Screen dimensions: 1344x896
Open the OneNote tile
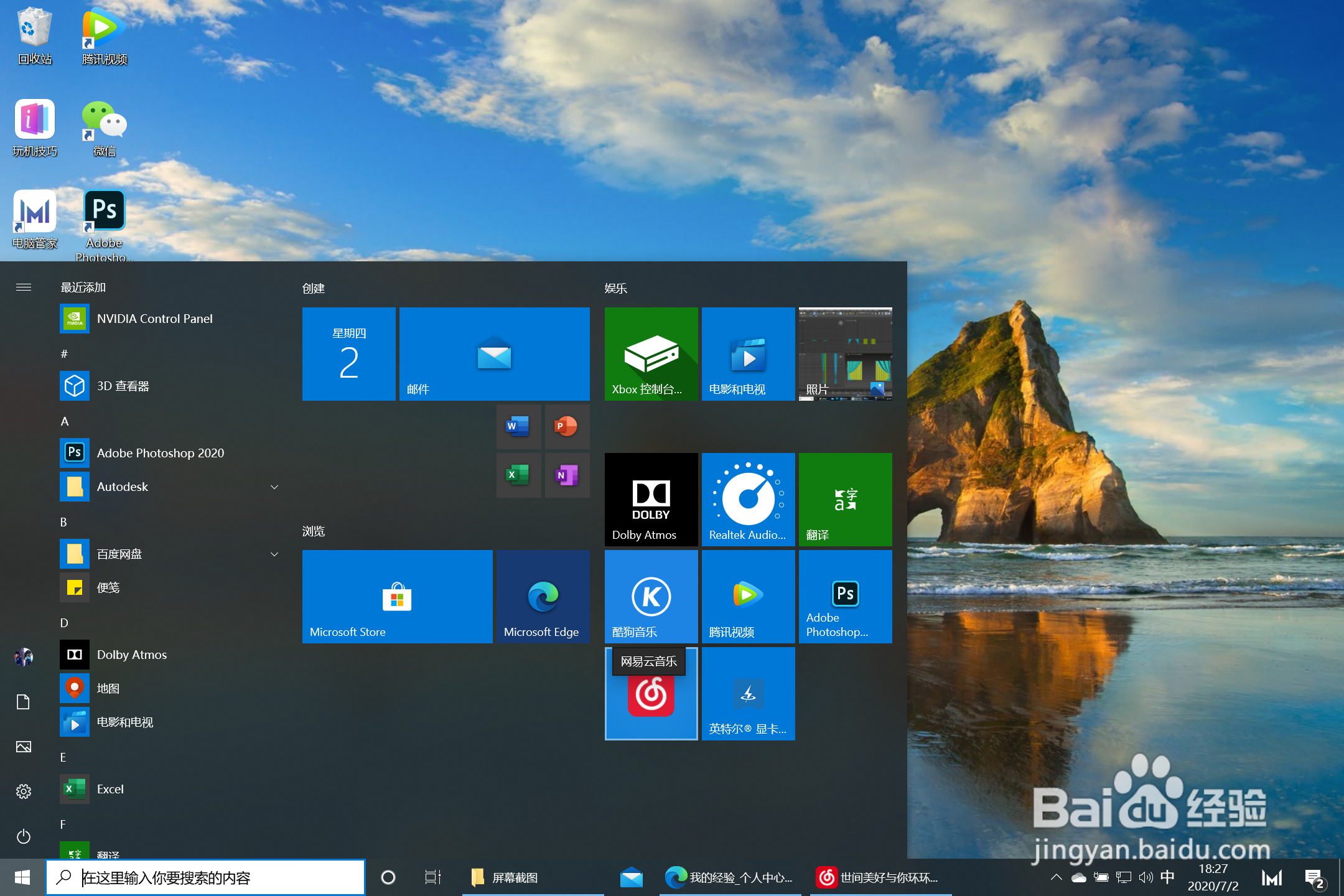click(567, 475)
